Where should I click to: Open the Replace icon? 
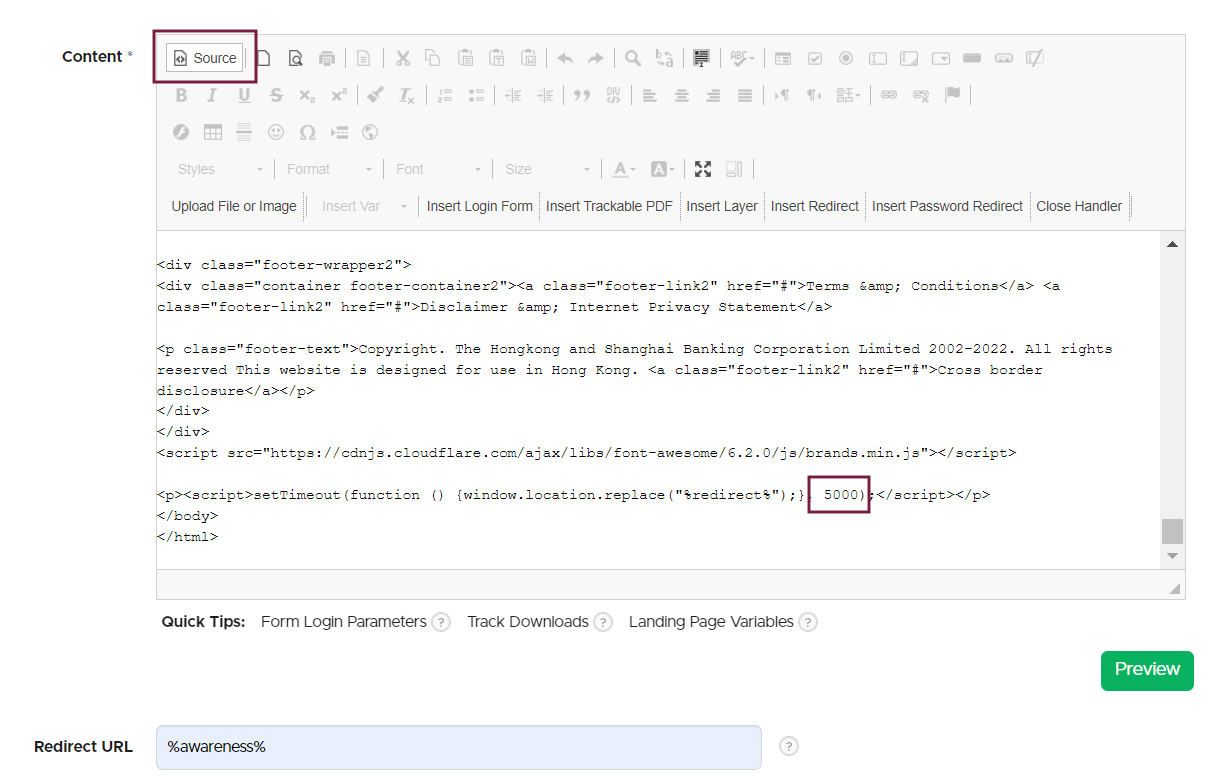tap(664, 58)
